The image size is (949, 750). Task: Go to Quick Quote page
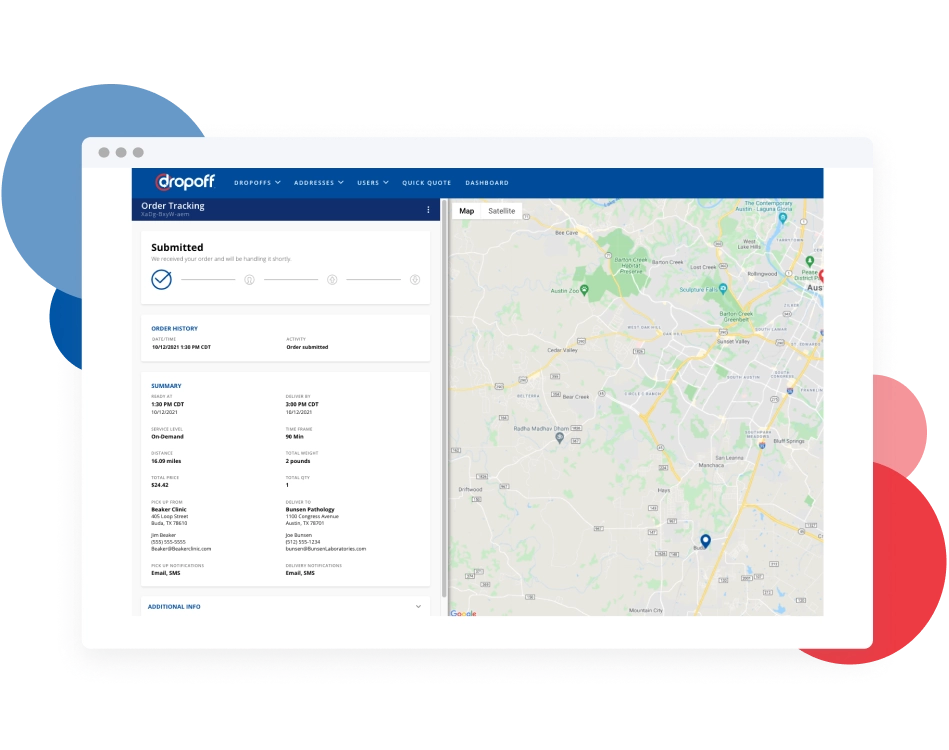[427, 183]
